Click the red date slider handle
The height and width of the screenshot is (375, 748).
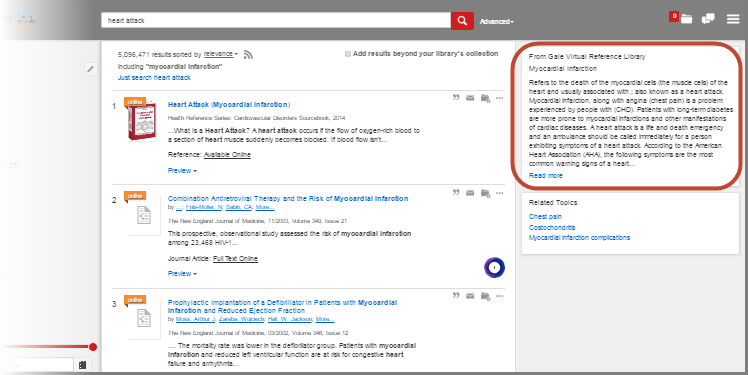93,347
